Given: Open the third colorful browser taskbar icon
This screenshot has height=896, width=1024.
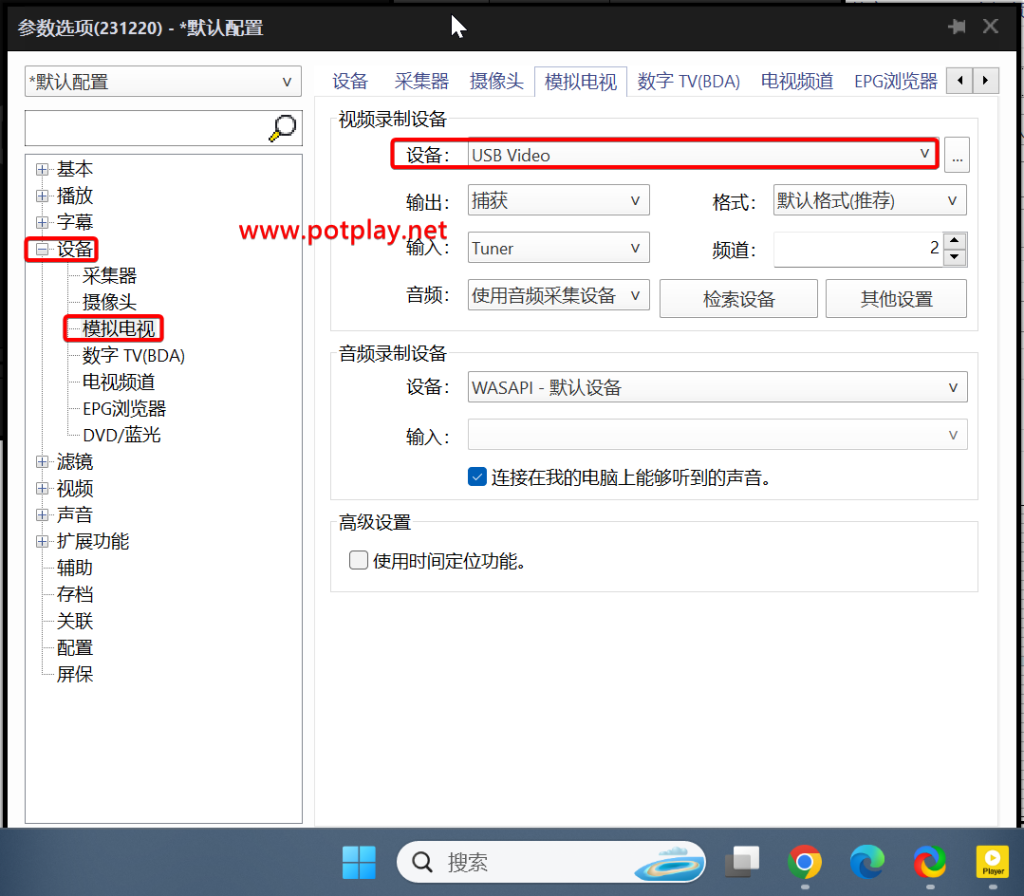Looking at the screenshot, I should (930, 862).
